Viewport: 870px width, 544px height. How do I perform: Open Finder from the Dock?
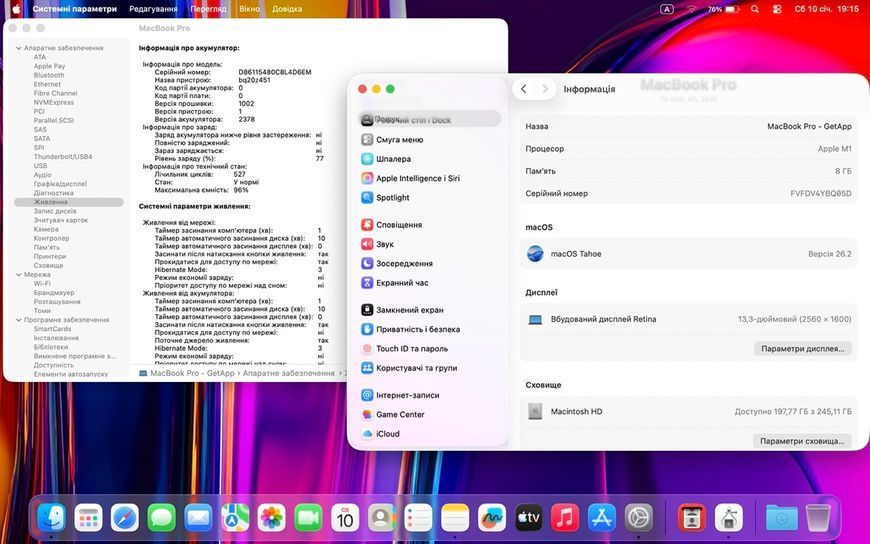(52, 518)
